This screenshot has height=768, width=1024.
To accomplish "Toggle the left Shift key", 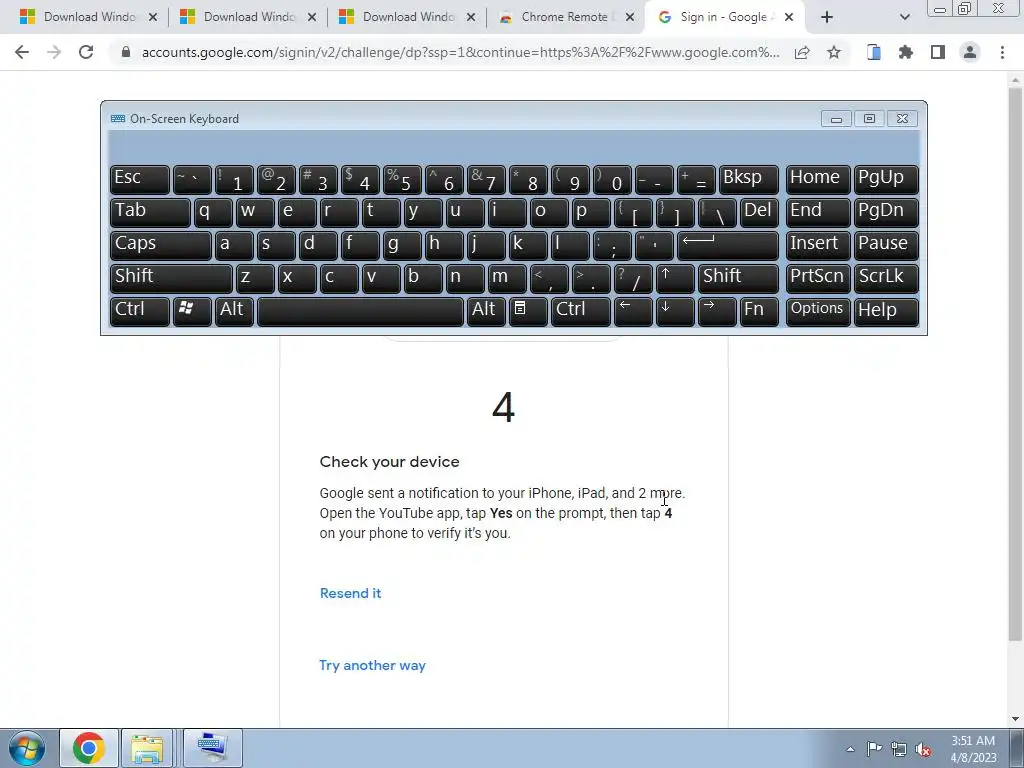I will tap(171, 277).
